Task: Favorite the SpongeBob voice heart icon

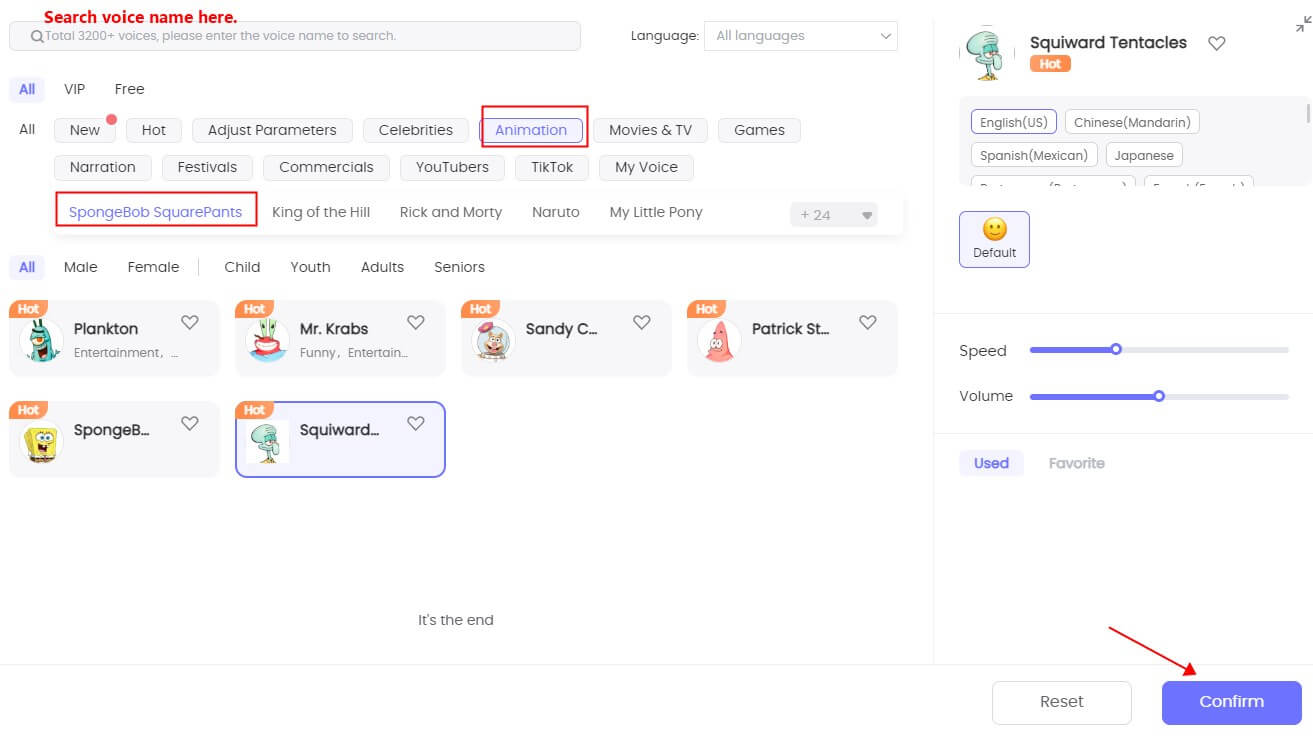Action: coord(190,423)
